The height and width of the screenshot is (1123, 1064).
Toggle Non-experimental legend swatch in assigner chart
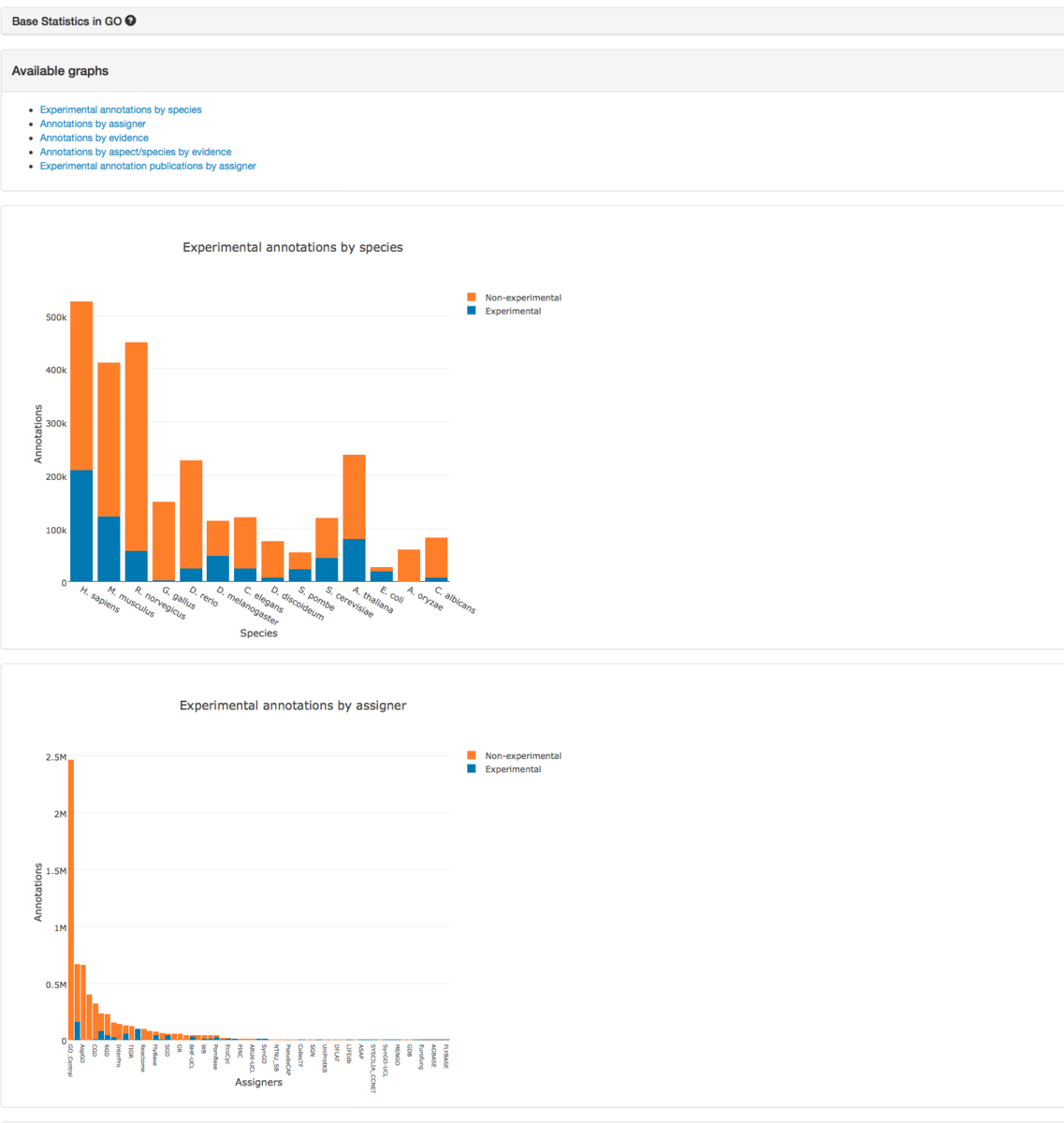[472, 755]
